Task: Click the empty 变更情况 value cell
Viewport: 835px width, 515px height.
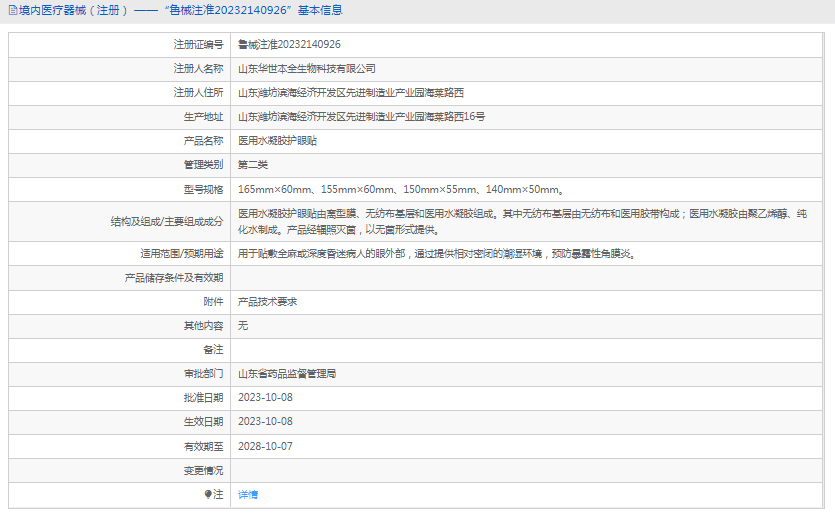Action: [x=528, y=470]
